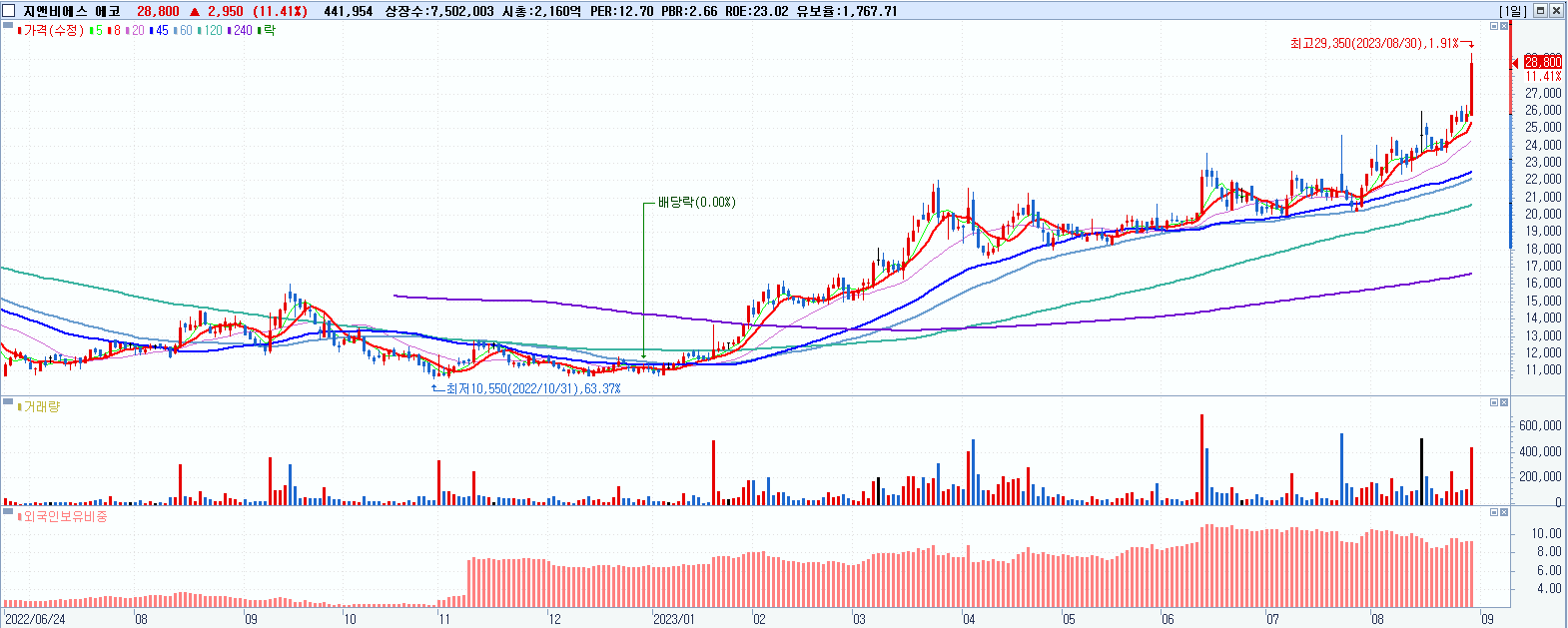
Task: Click the 600,000 volume axis label
Action: [x=1540, y=426]
